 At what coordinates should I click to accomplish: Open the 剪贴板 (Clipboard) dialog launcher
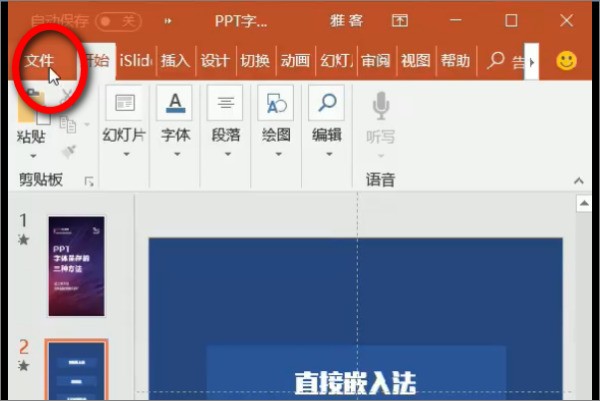[89, 181]
